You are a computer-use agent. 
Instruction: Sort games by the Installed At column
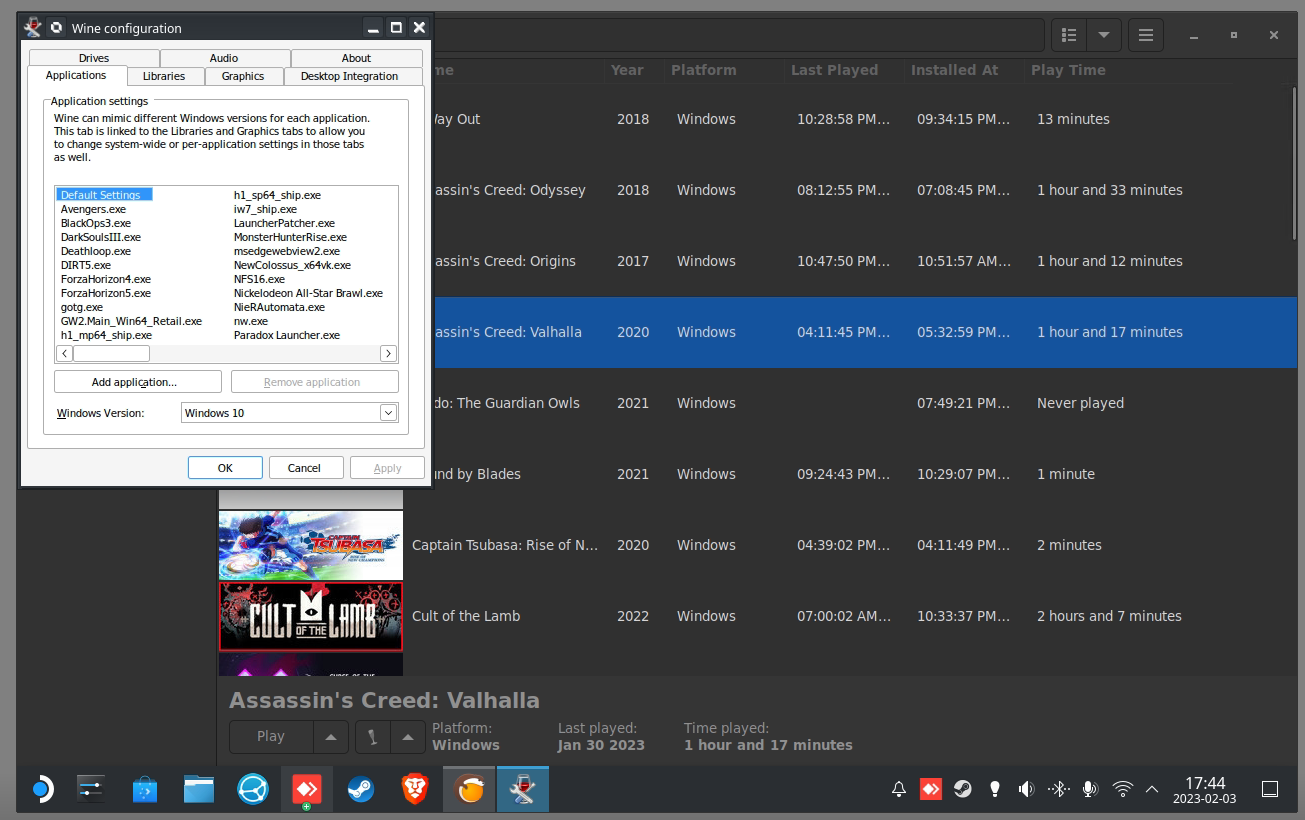(x=955, y=70)
